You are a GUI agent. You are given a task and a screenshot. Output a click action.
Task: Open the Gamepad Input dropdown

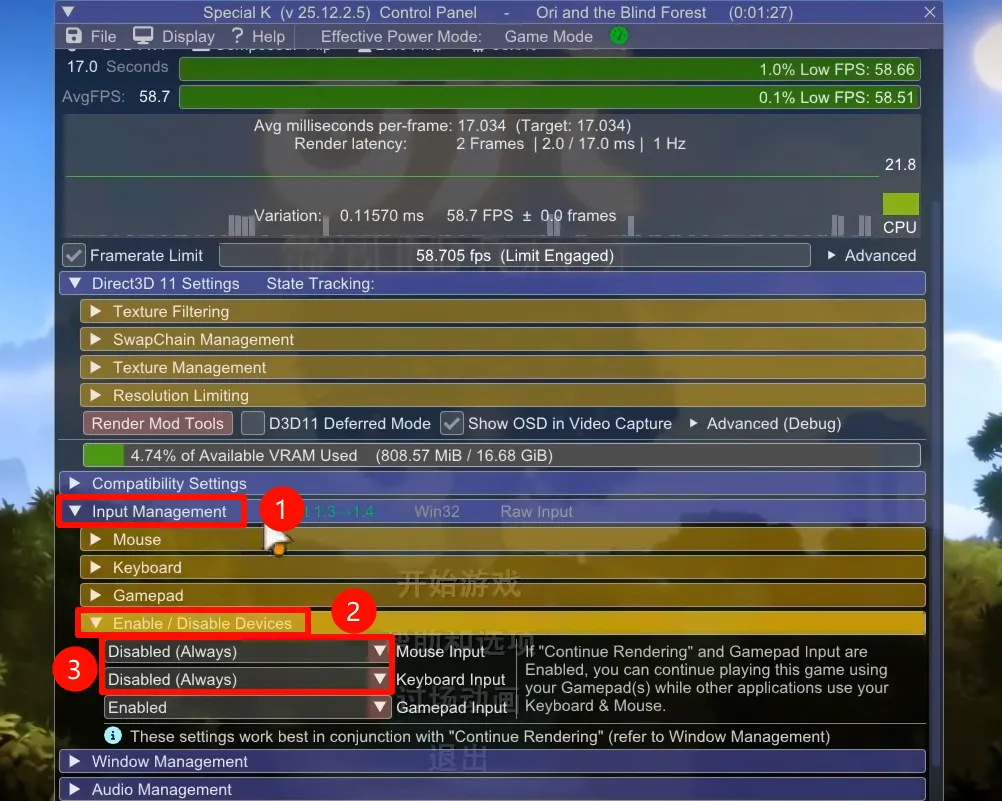point(247,708)
